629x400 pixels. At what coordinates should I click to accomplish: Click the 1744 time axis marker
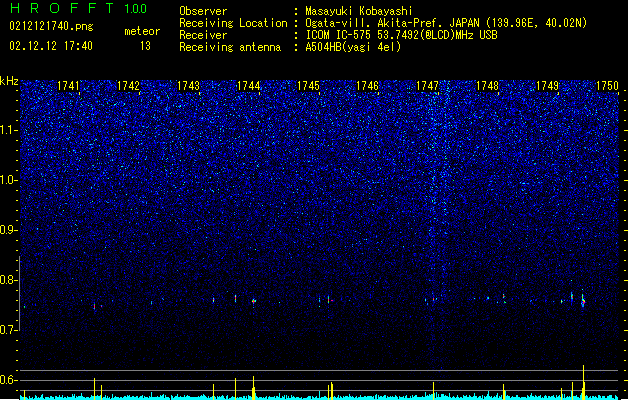248,85
